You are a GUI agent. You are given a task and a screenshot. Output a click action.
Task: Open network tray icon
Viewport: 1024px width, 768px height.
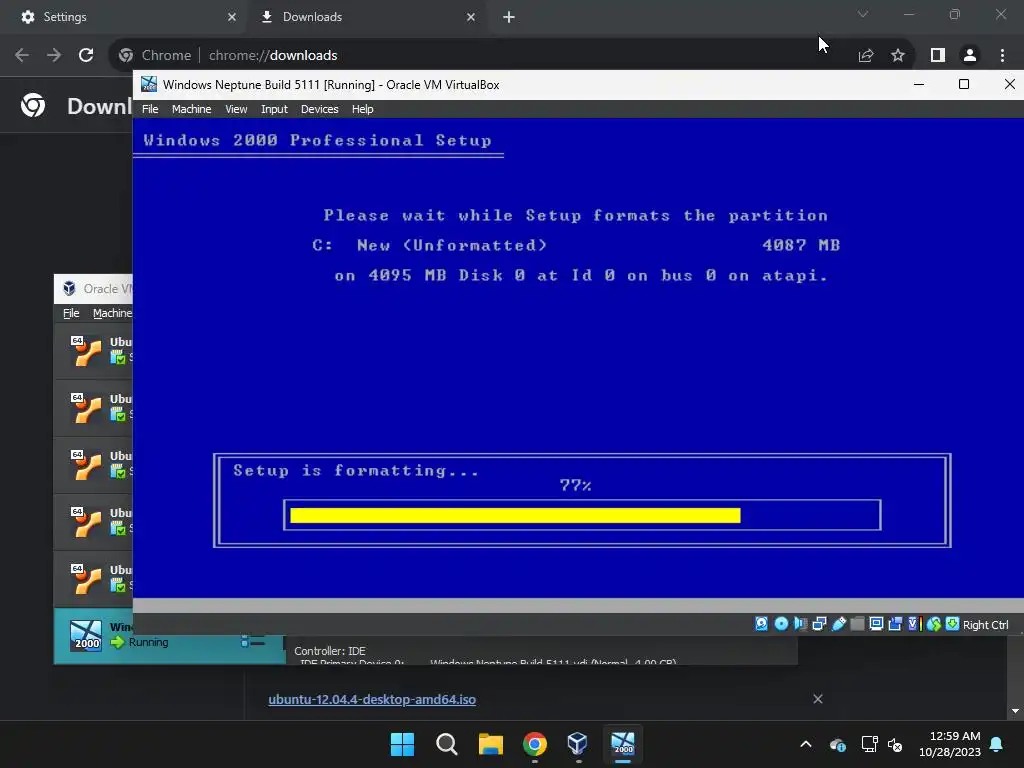pos(869,744)
